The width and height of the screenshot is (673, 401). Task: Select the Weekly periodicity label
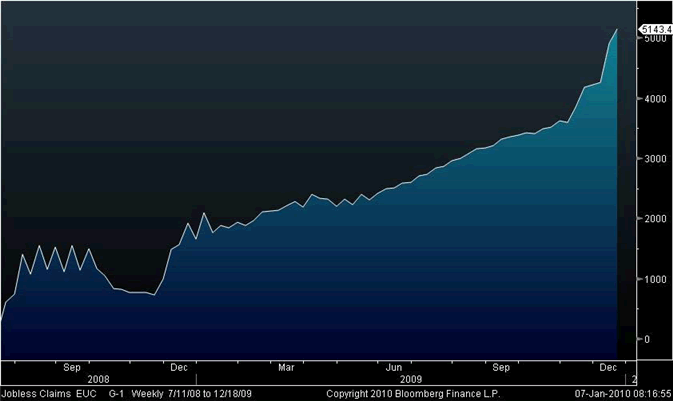148,394
